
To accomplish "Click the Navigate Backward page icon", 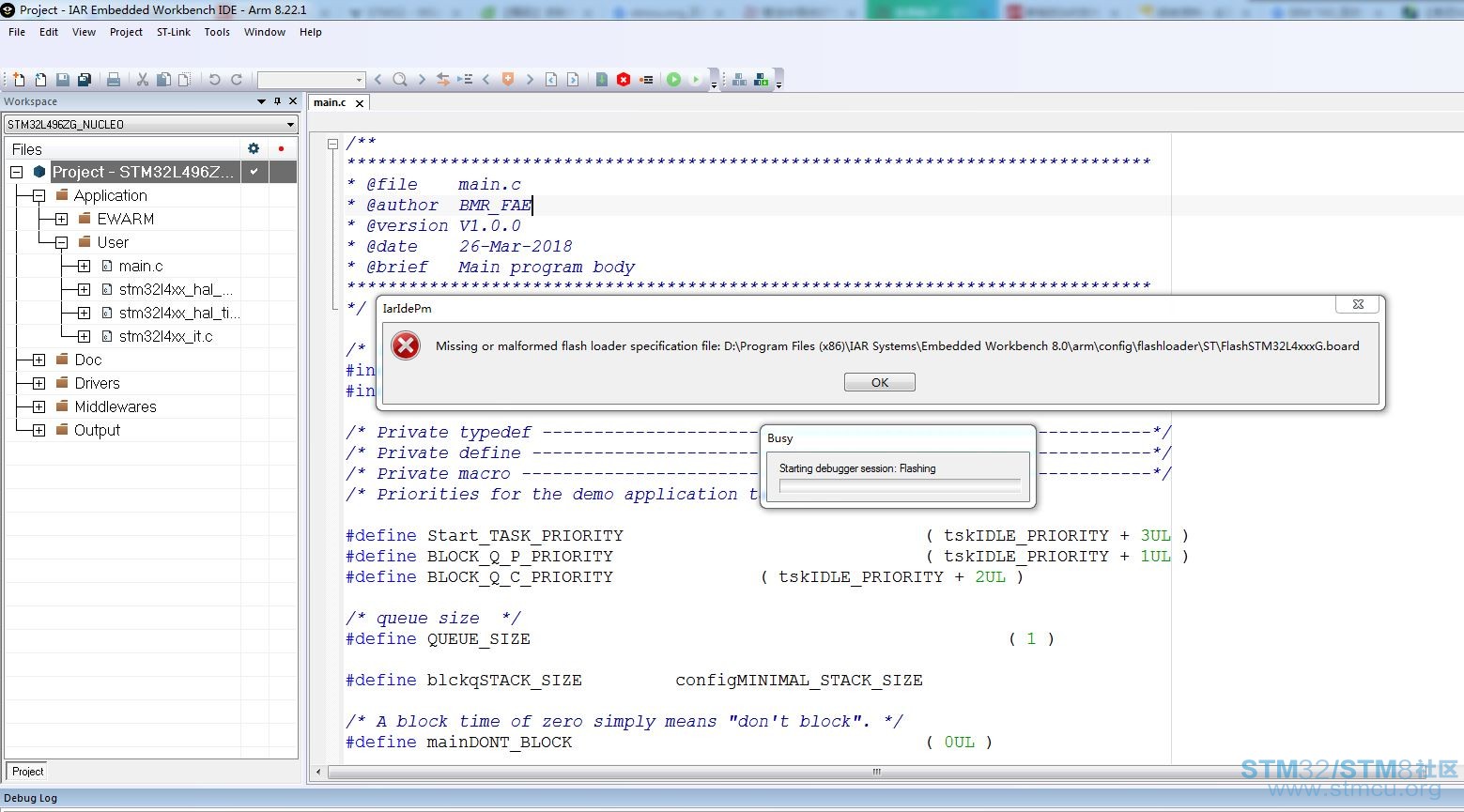I will tap(551, 80).
